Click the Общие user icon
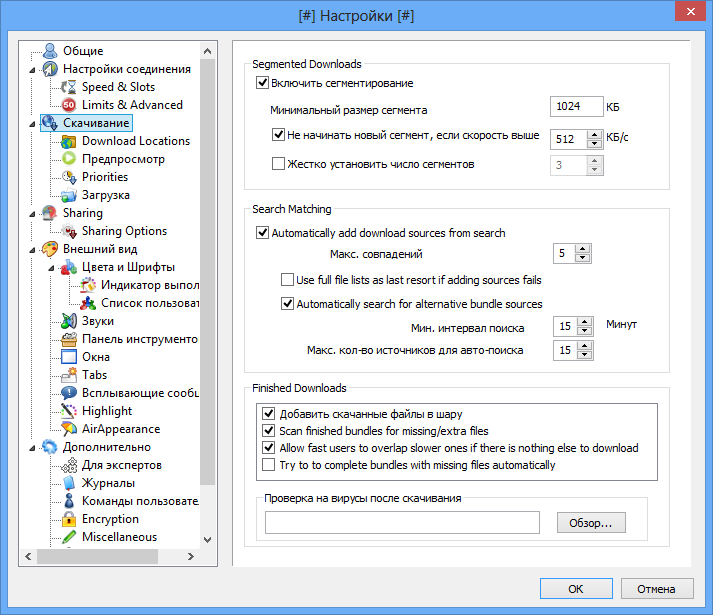 (x=50, y=51)
